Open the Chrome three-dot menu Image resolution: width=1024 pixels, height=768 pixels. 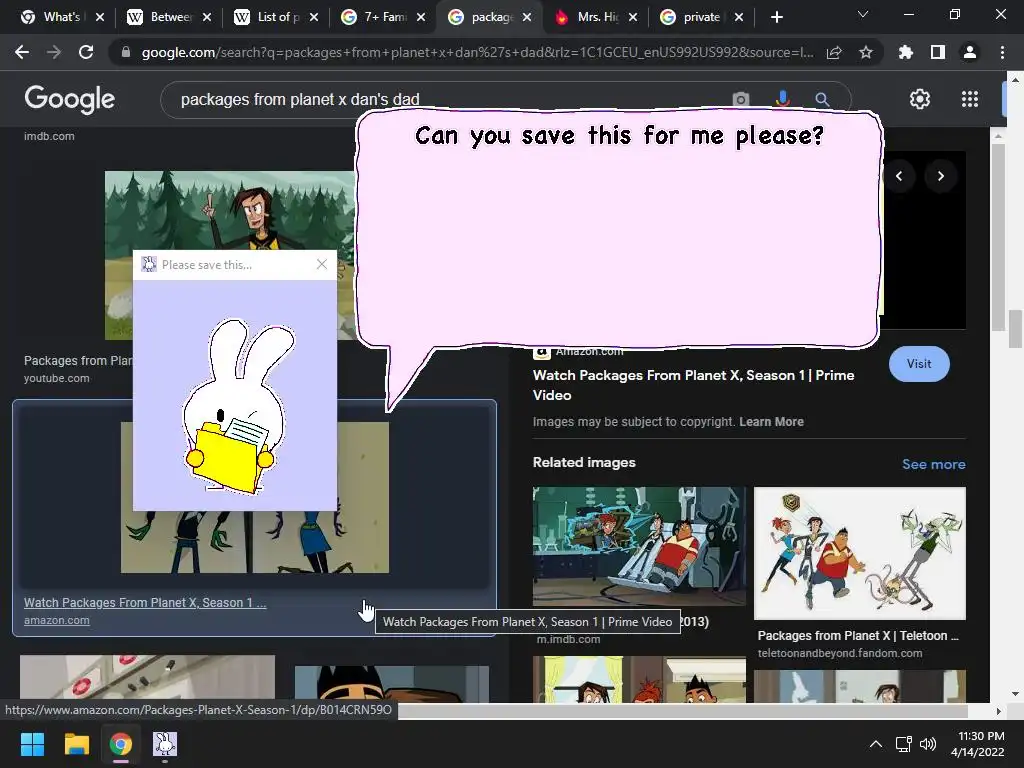(1002, 52)
